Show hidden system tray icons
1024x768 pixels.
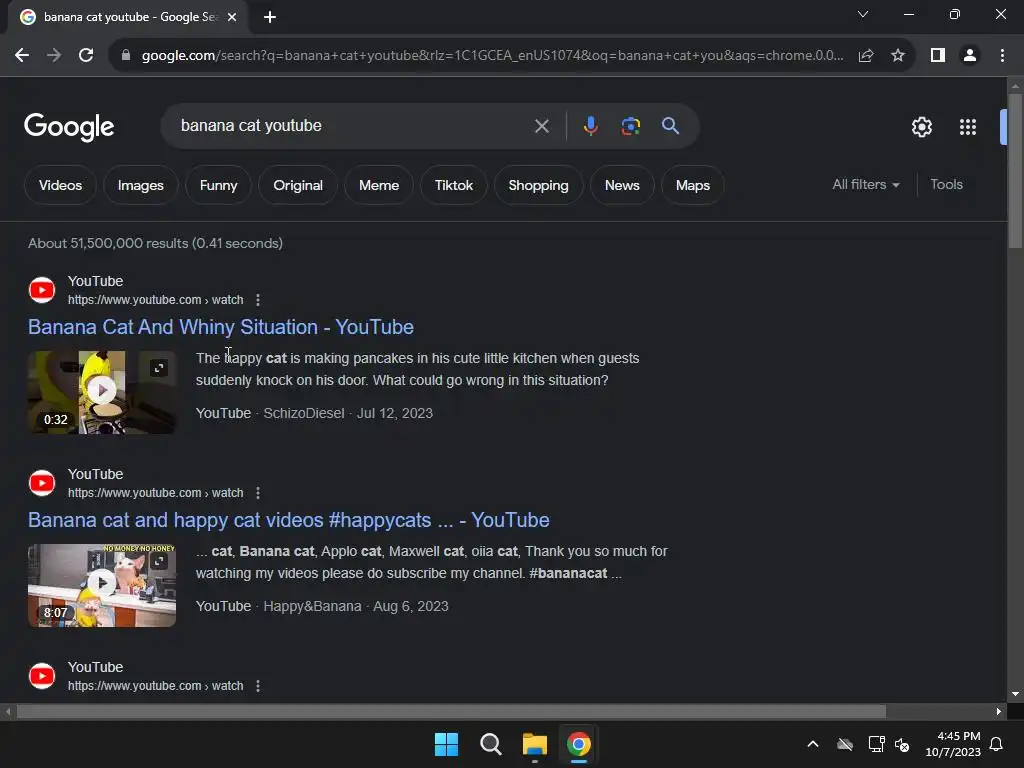(813, 744)
